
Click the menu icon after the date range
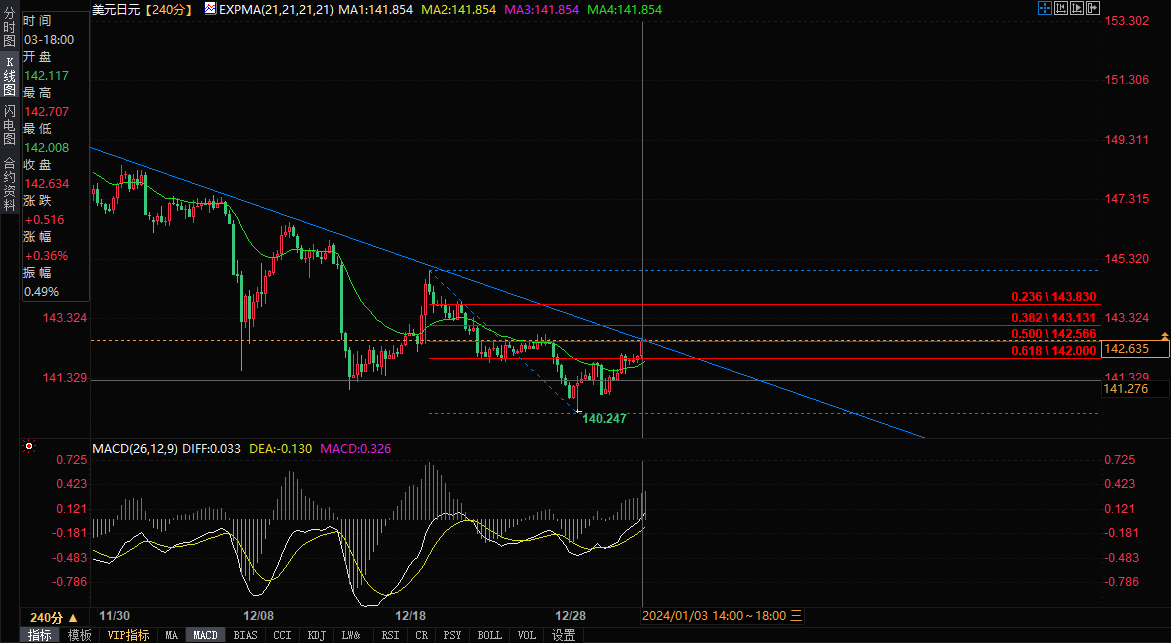(796, 616)
